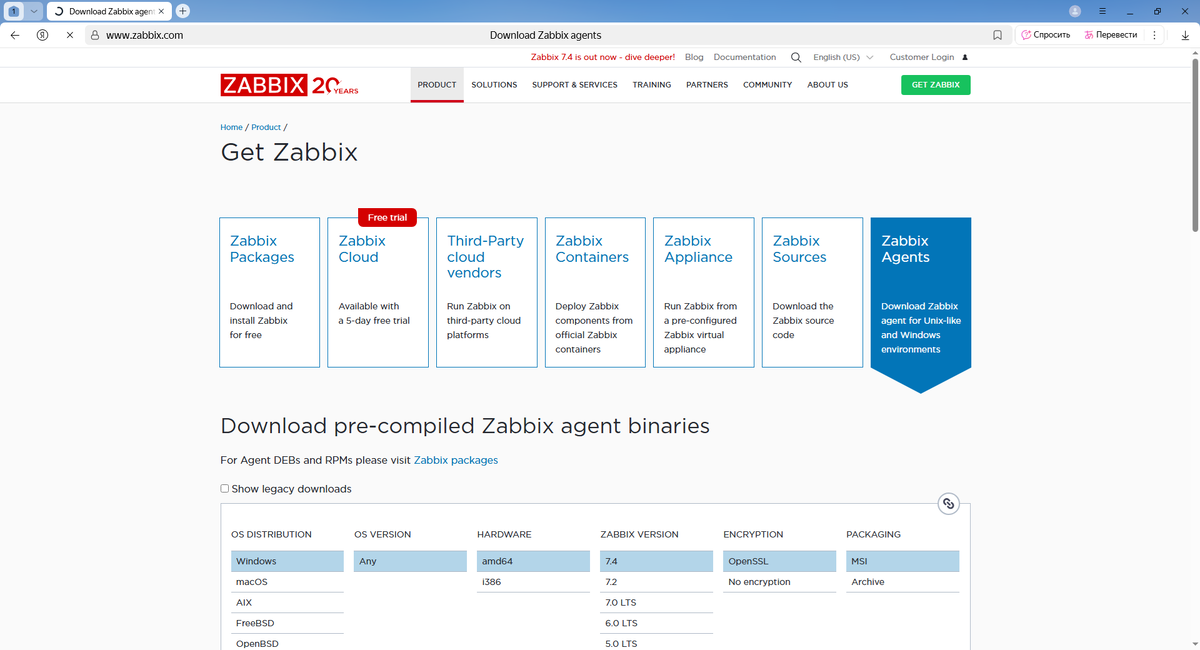Click the profile avatar icon in title bar
Image resolution: width=1200 pixels, height=650 pixels.
pos(1075,11)
